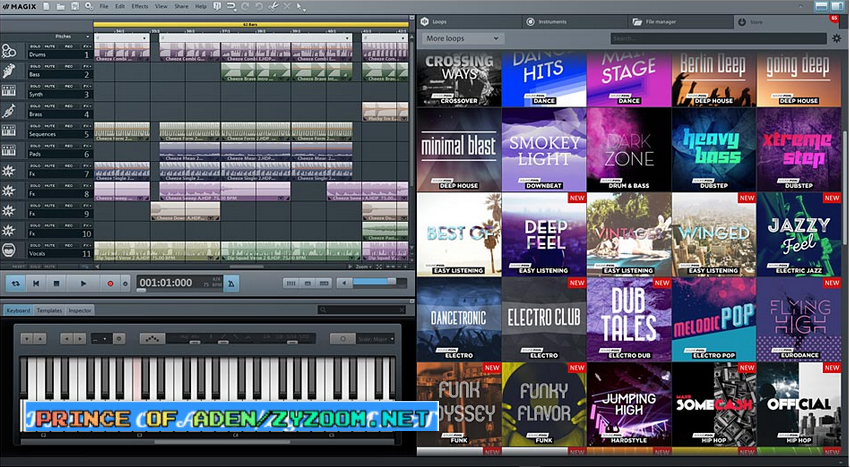Mute the Vocals track
850x467 pixels.
[49, 246]
